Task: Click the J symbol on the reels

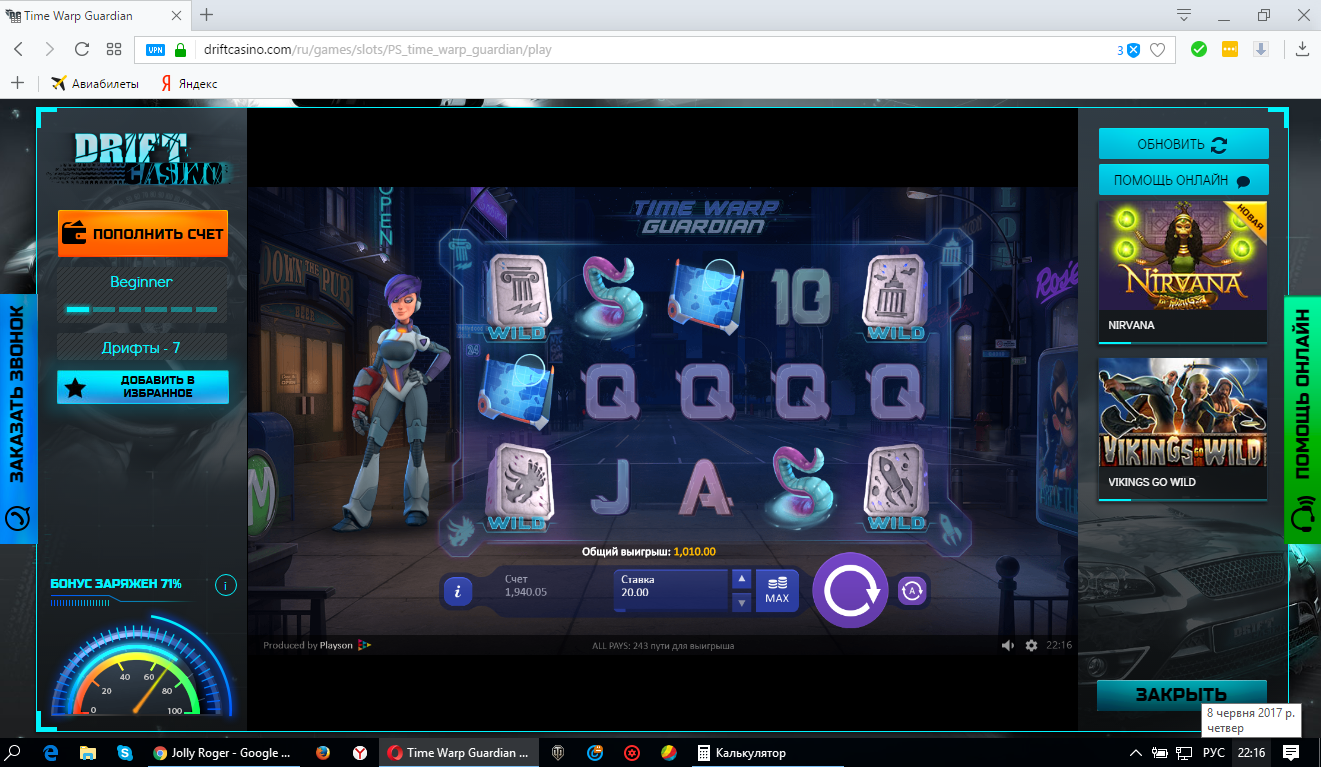Action: pos(609,488)
